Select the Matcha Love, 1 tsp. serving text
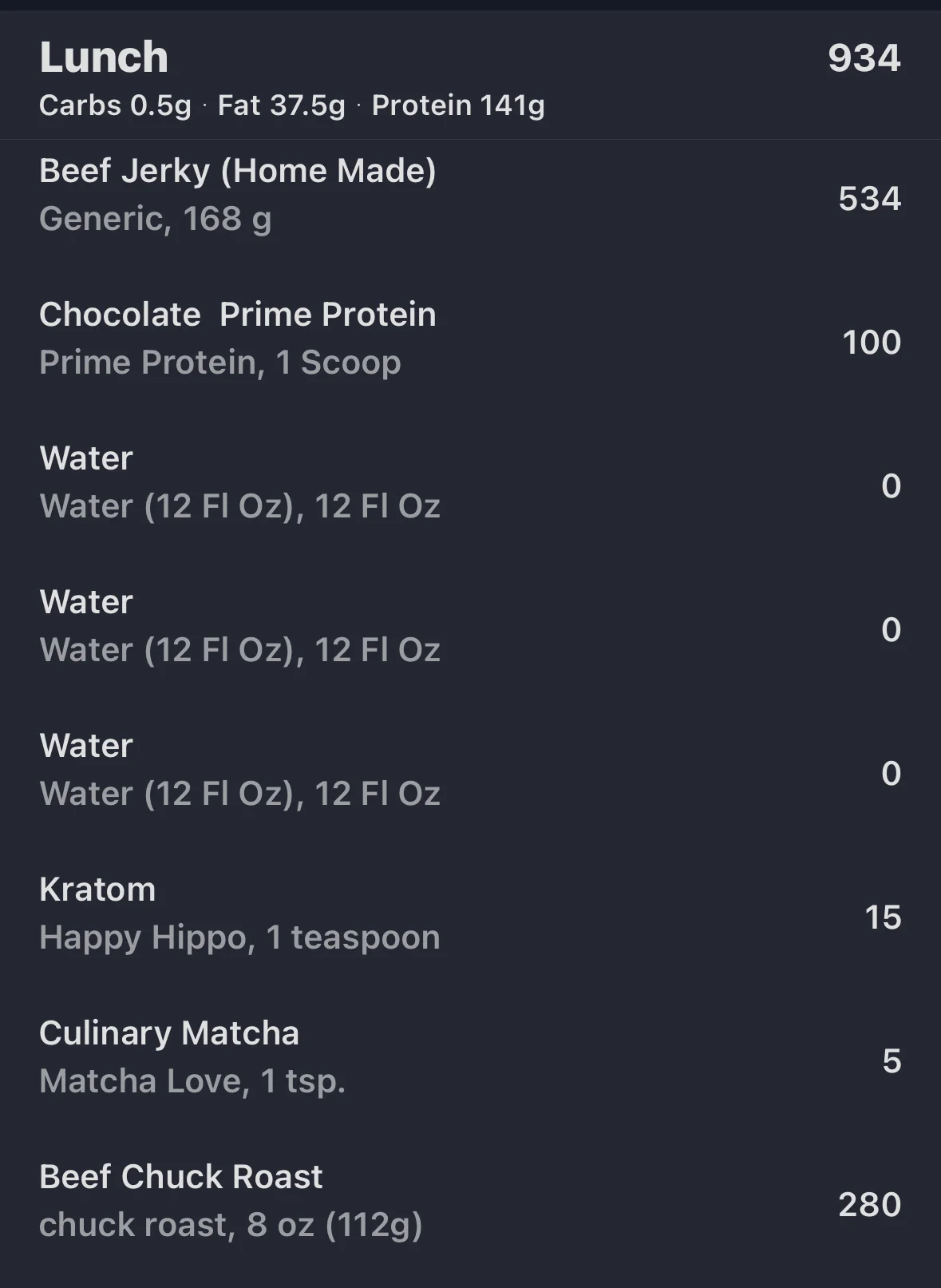The image size is (941, 1288). 192,1082
